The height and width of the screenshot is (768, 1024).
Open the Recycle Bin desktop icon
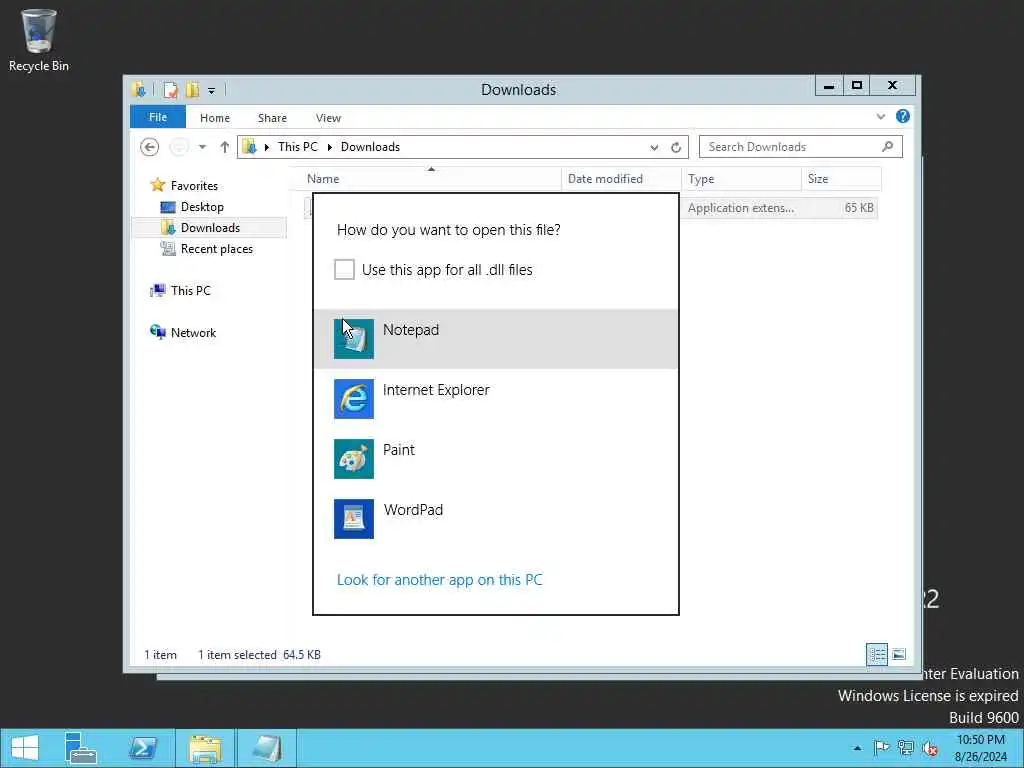pyautogui.click(x=39, y=40)
